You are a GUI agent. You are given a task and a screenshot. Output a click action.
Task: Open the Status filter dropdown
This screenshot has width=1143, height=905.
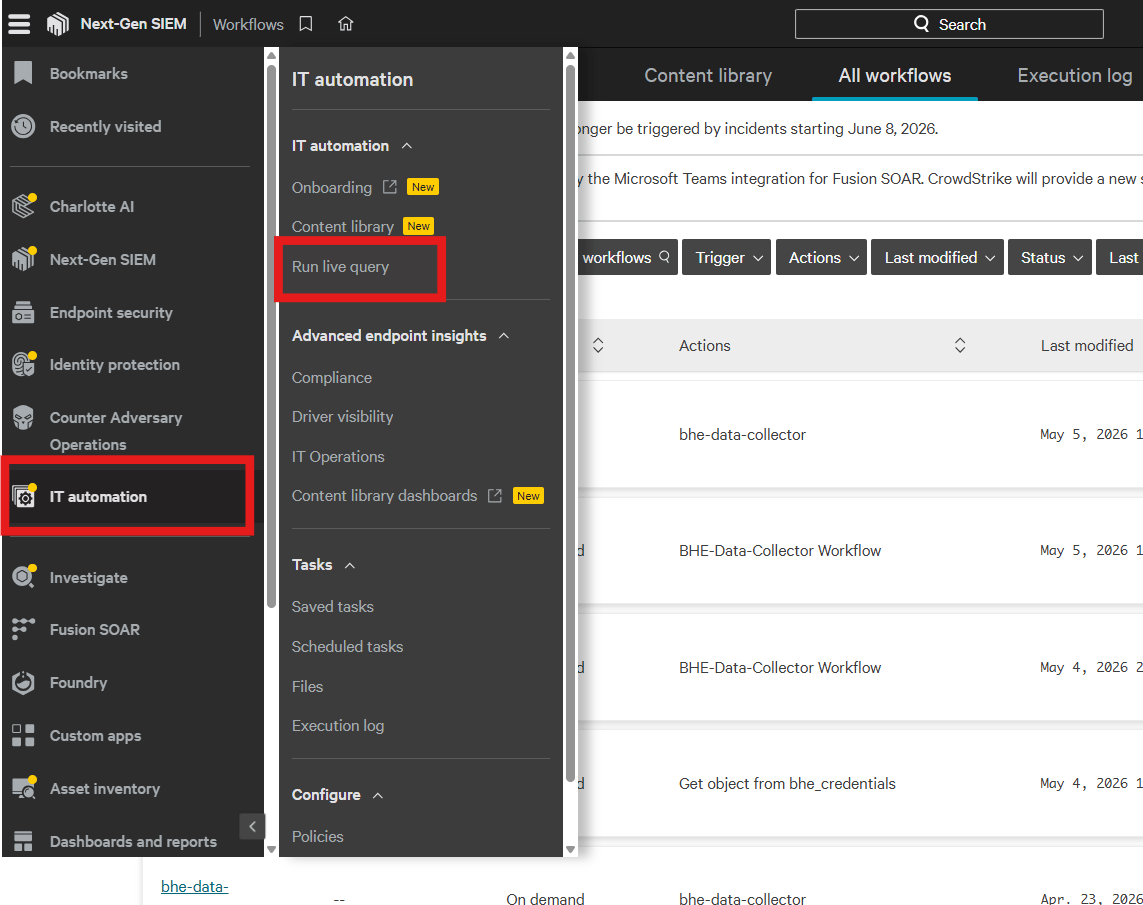pyautogui.click(x=1050, y=257)
